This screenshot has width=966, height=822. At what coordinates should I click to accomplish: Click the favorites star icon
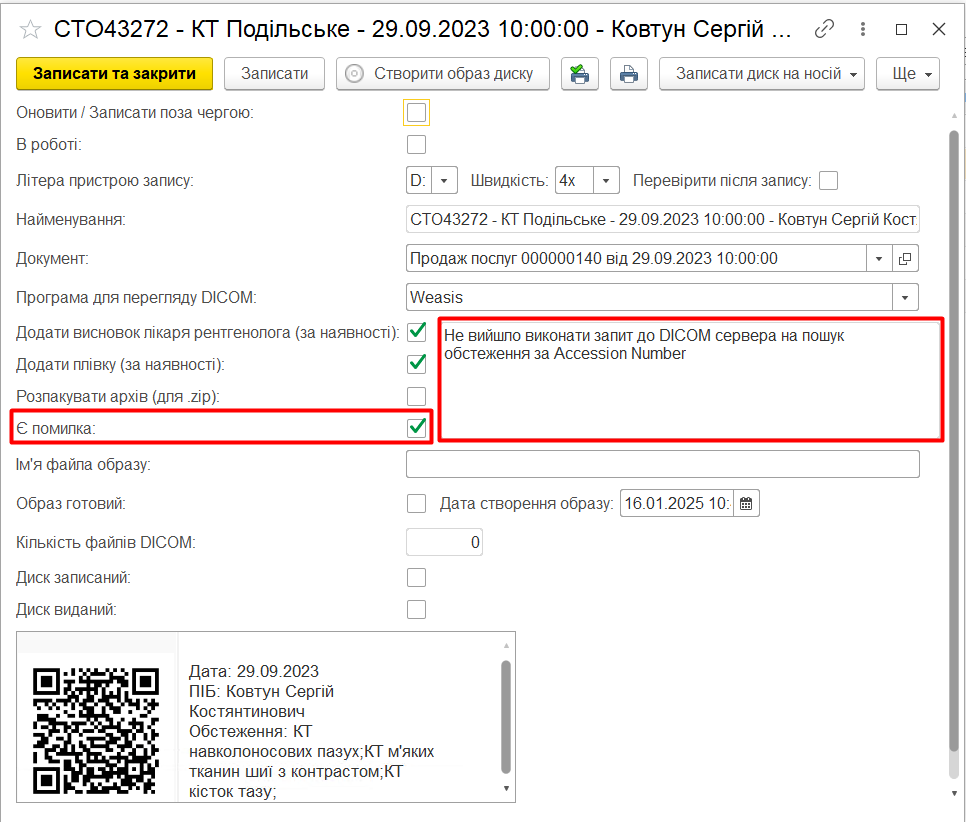pos(30,30)
